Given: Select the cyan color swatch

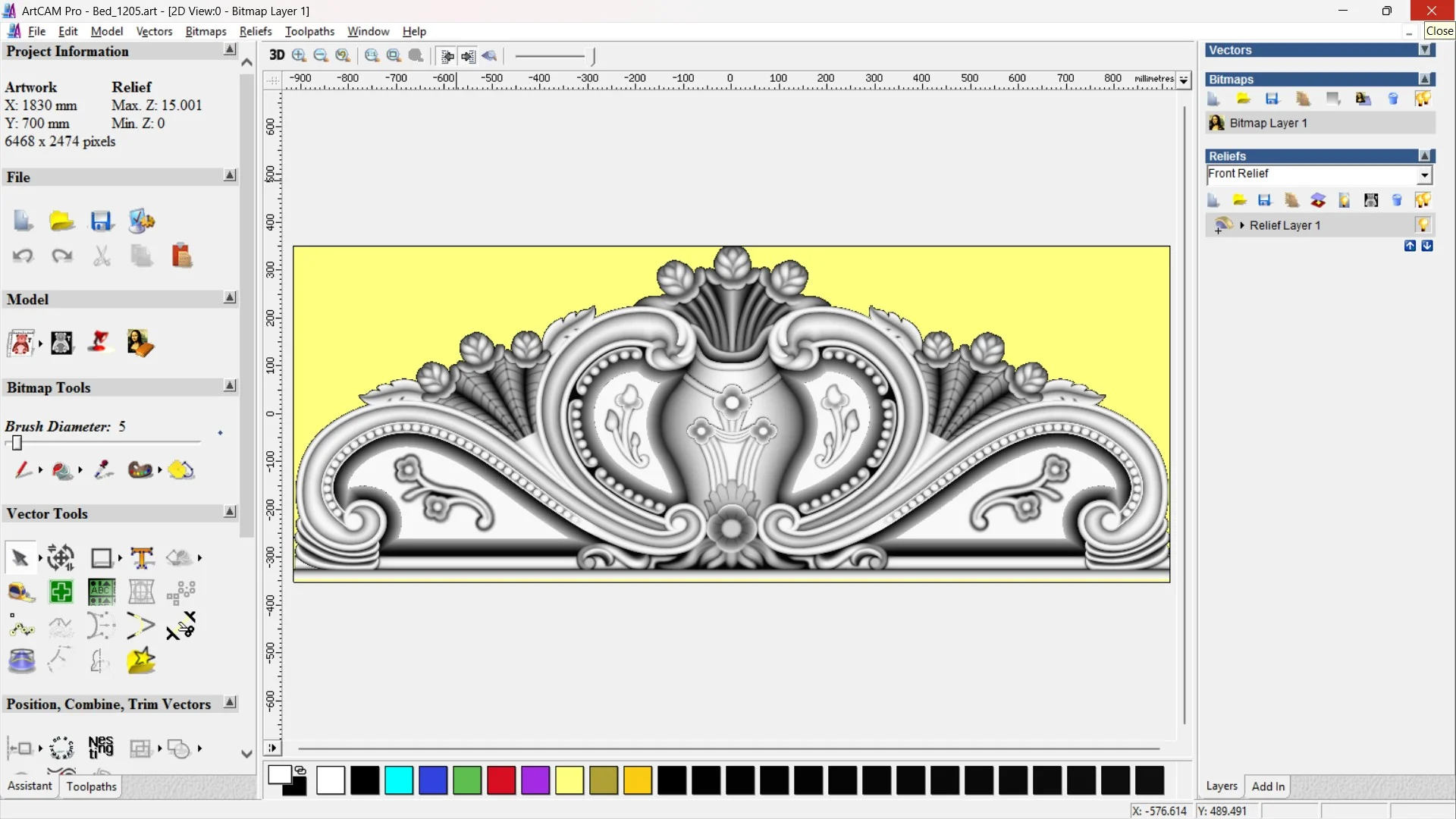Looking at the screenshot, I should pos(399,780).
